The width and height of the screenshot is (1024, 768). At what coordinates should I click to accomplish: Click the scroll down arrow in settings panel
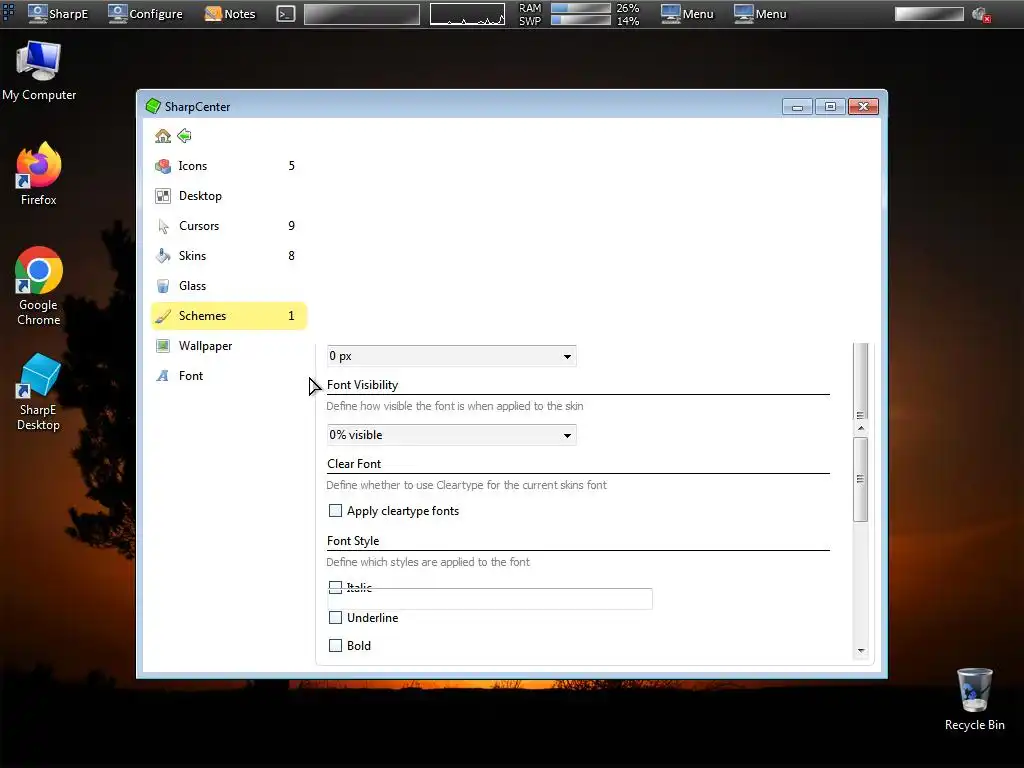861,650
